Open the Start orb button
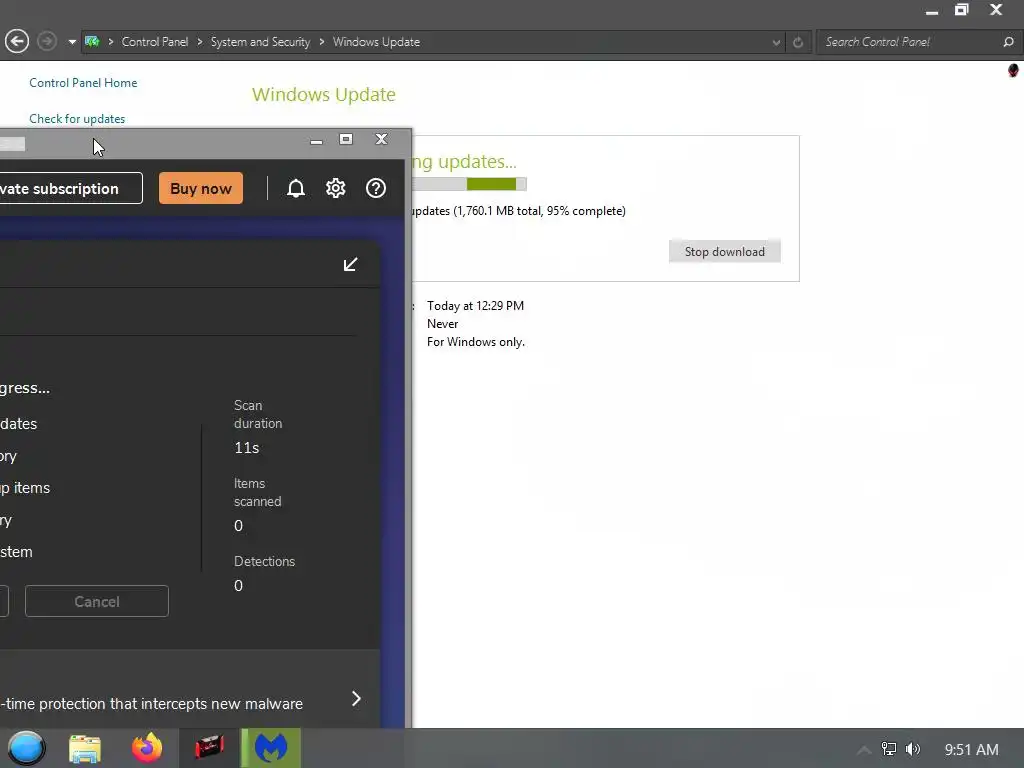This screenshot has width=1024, height=768. click(26, 748)
